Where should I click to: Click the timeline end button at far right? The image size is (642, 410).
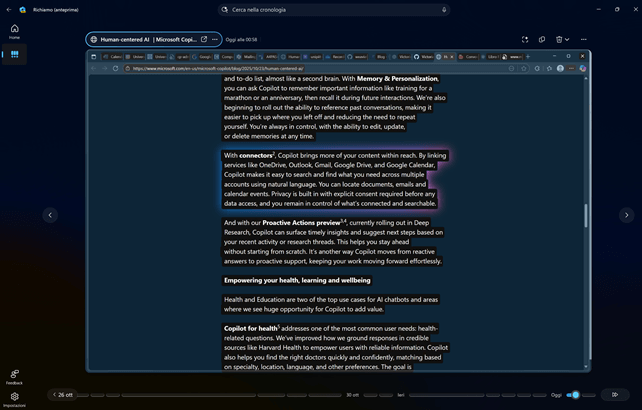coord(612,395)
